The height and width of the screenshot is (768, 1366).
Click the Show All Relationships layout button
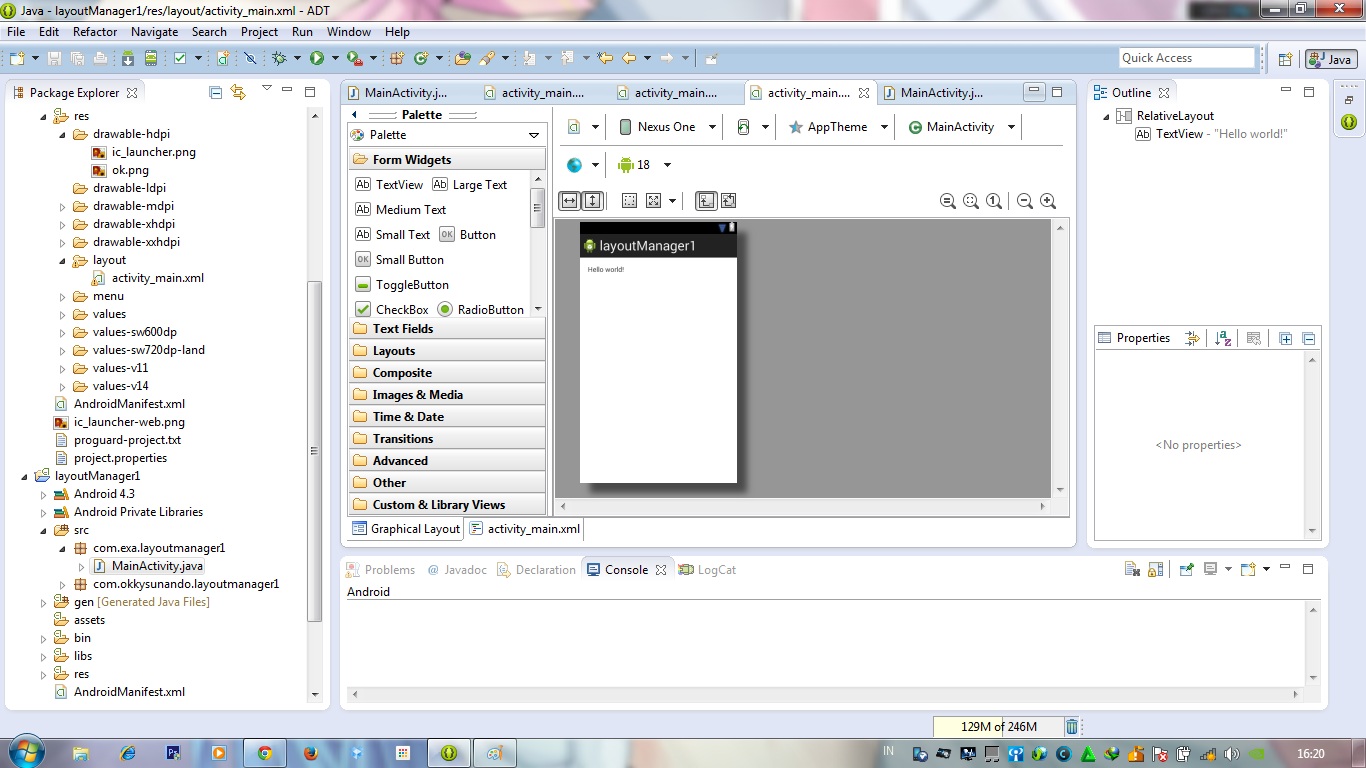(x=729, y=201)
